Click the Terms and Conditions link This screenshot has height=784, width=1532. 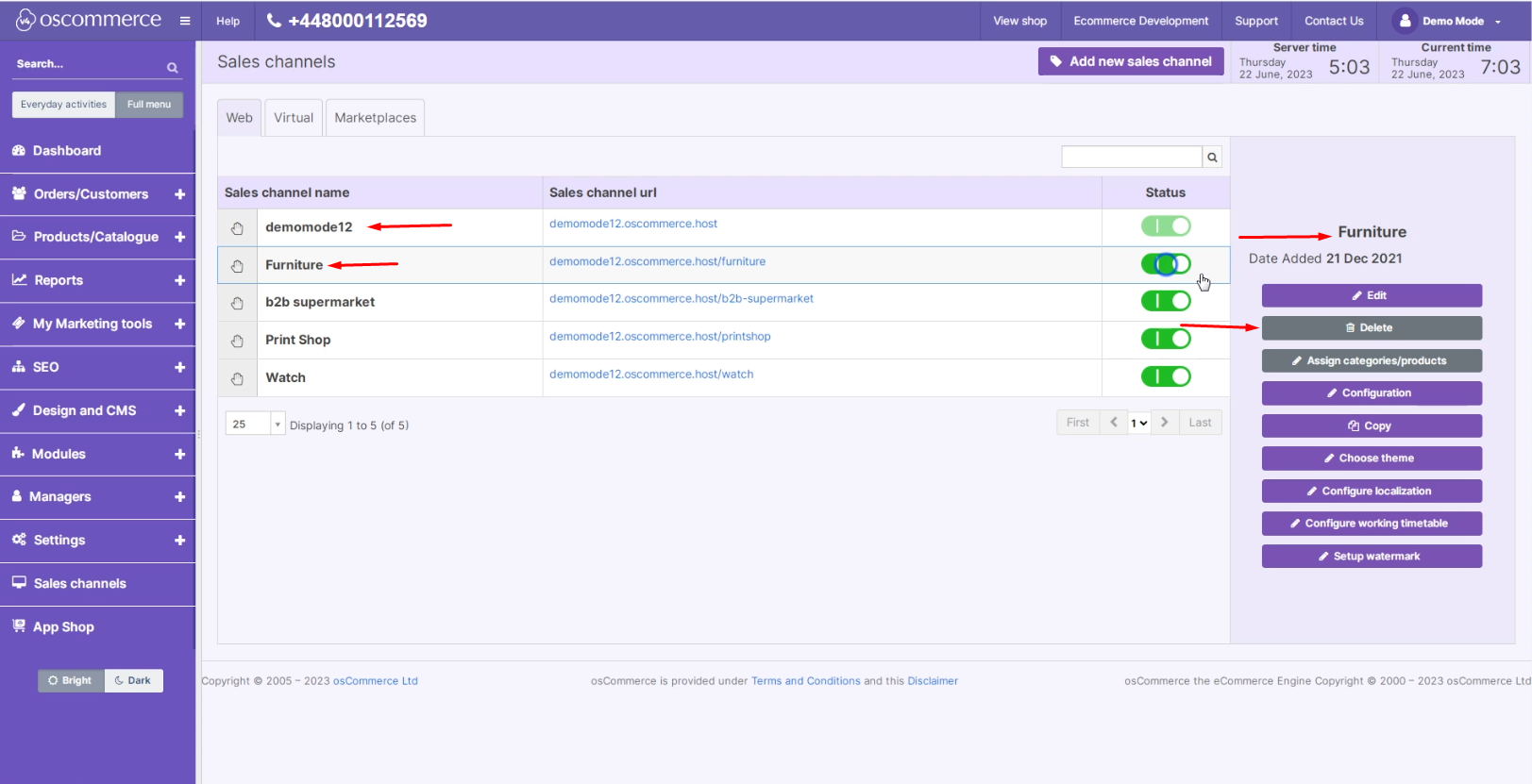tap(805, 680)
